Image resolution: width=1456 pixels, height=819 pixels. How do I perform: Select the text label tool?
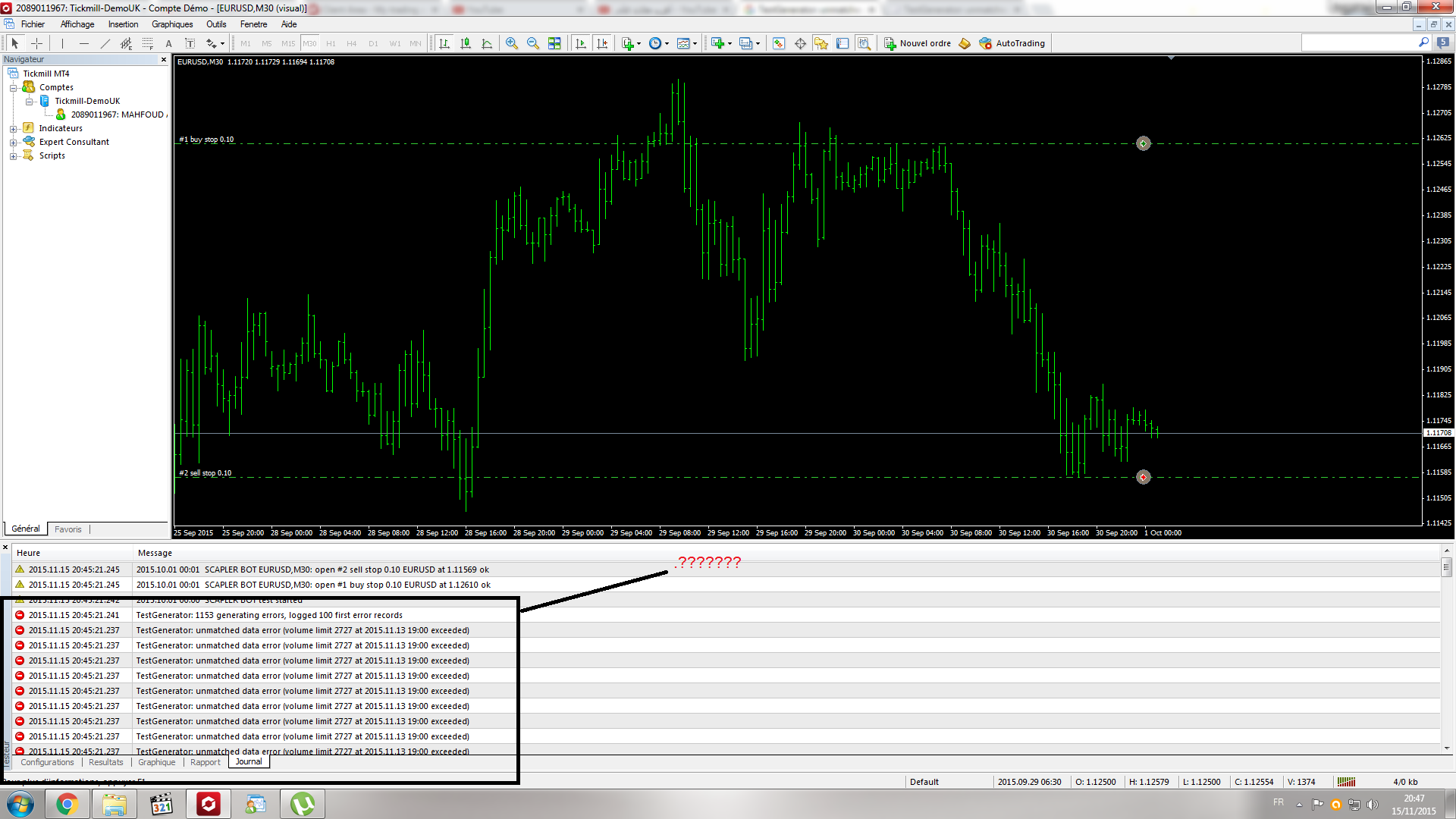tap(190, 43)
